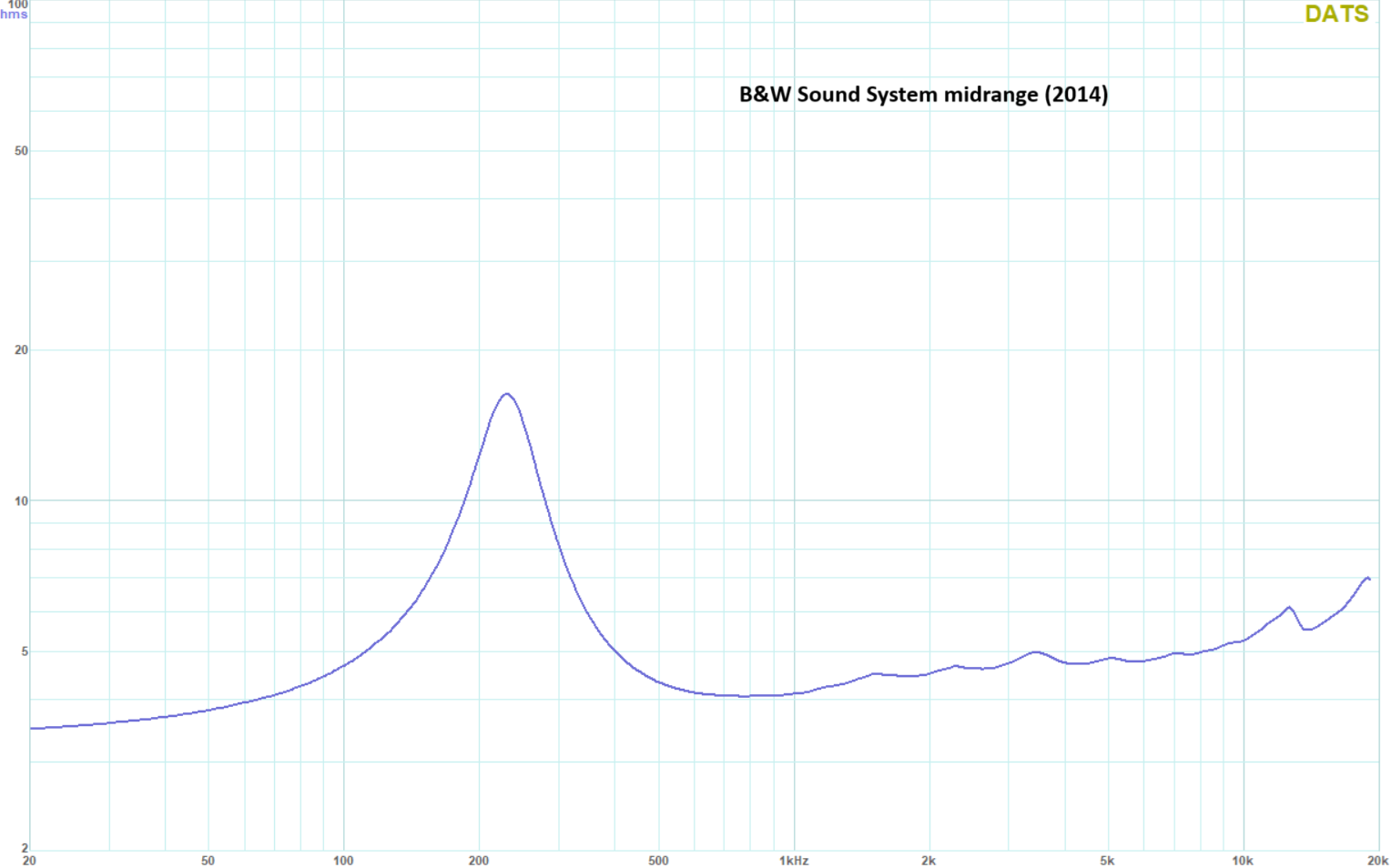Click the 'B&W Sound System midrange (2014)' title
Screen dimensions: 1391x868
[923, 95]
